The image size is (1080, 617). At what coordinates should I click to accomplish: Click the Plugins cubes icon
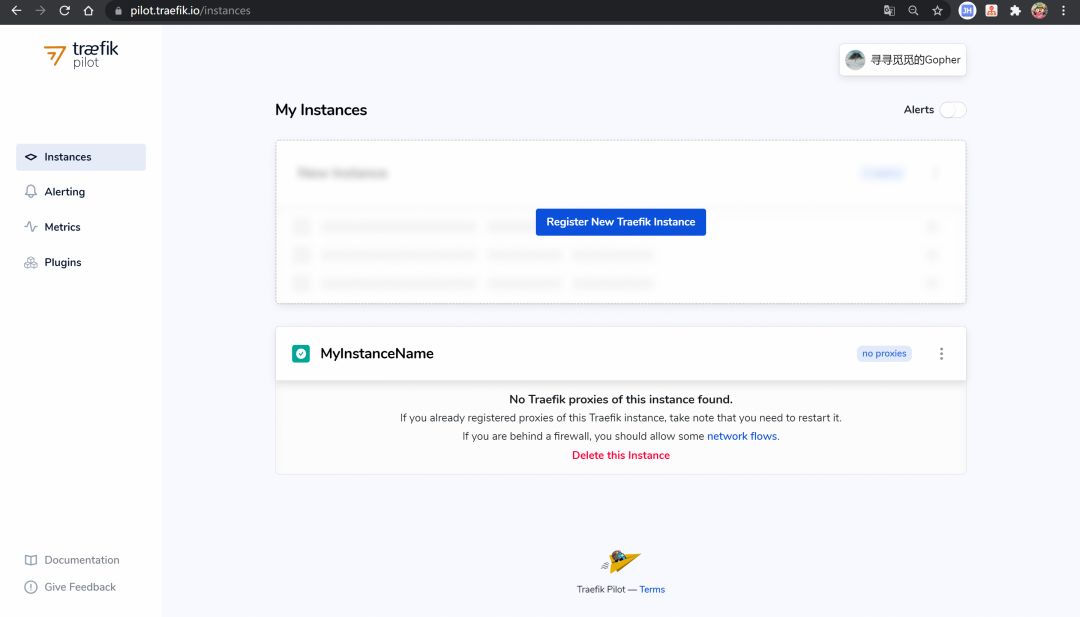tap(30, 262)
